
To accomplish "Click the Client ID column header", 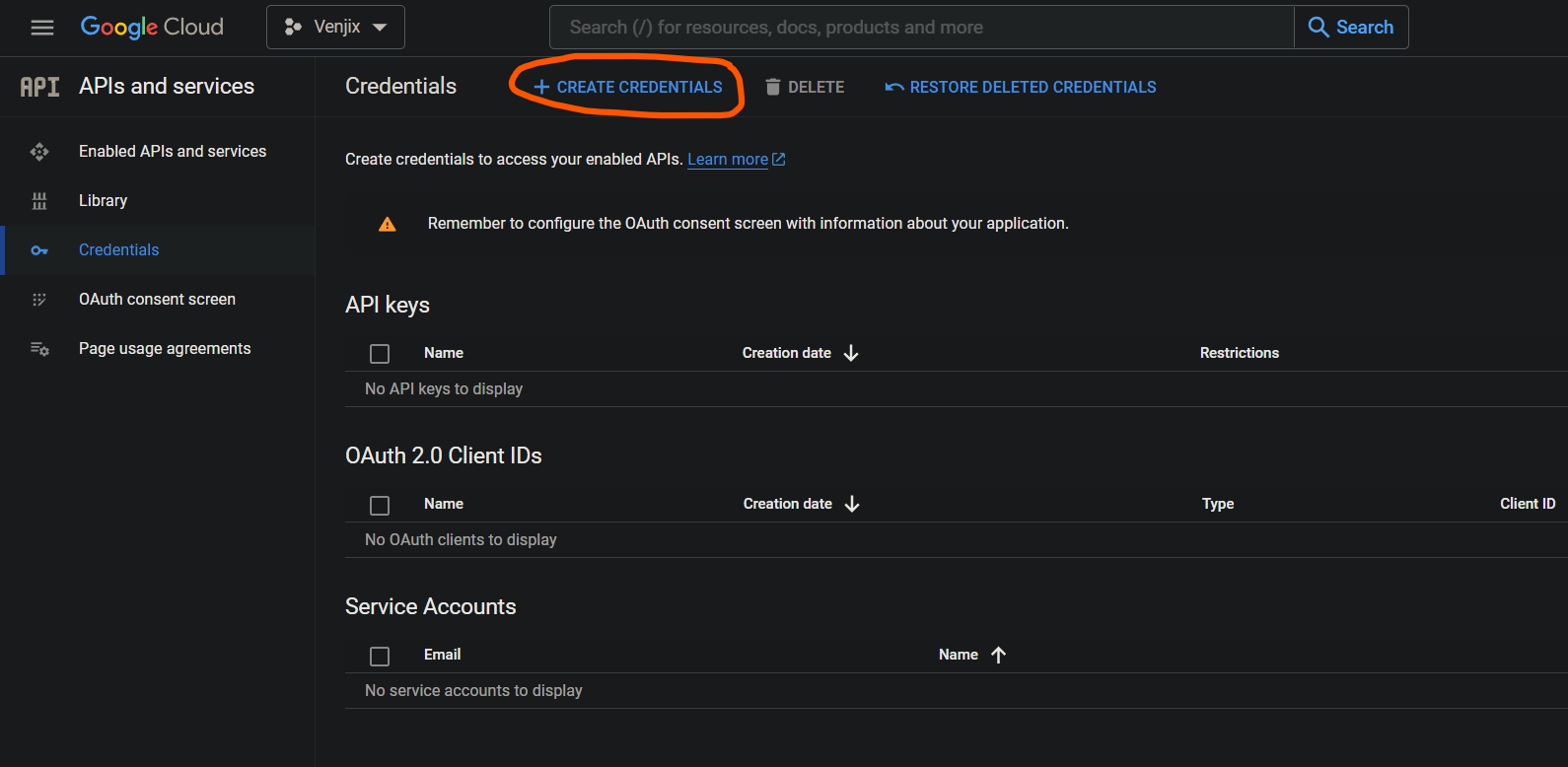I will 1528,504.
